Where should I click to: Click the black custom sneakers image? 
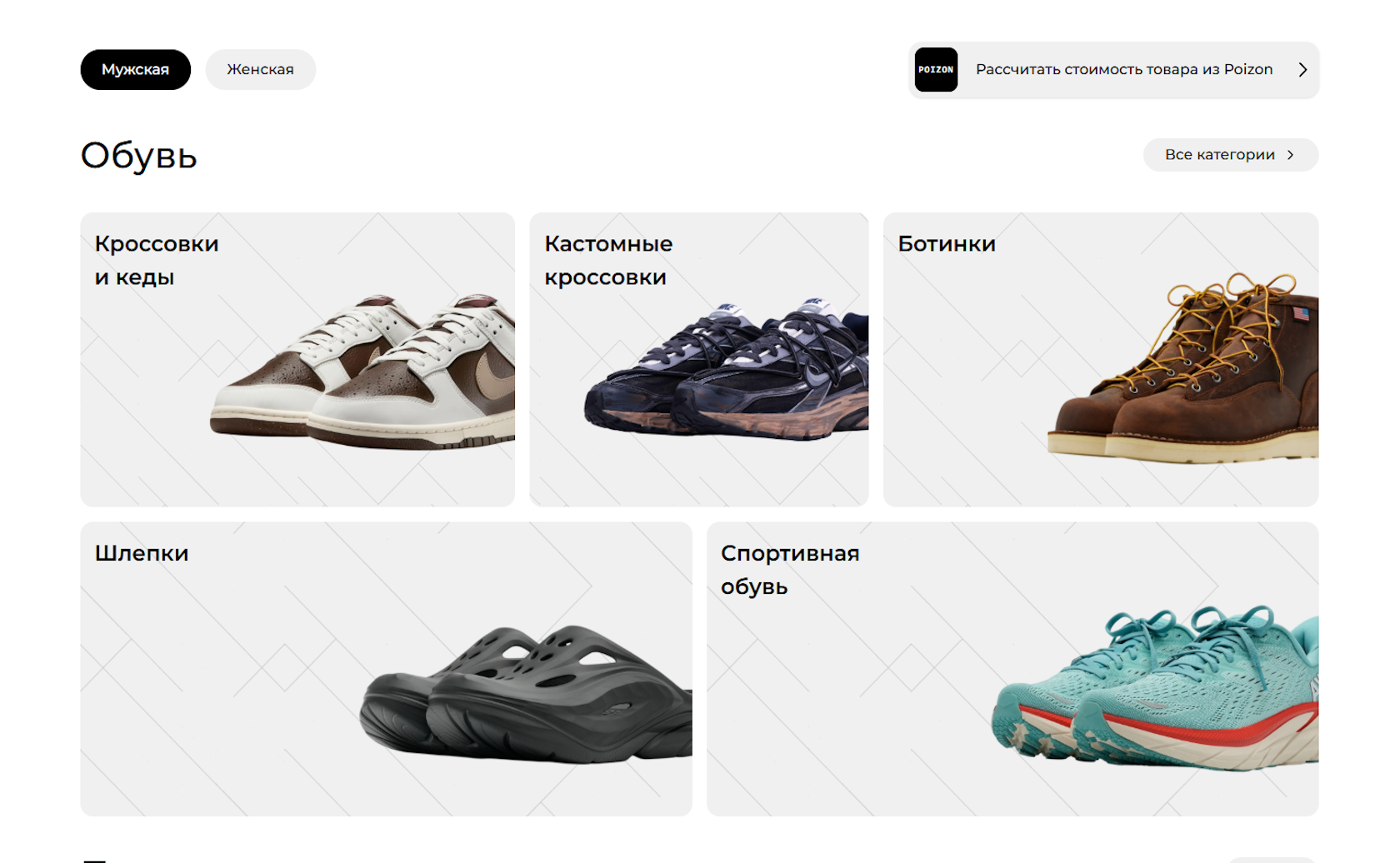(x=726, y=370)
